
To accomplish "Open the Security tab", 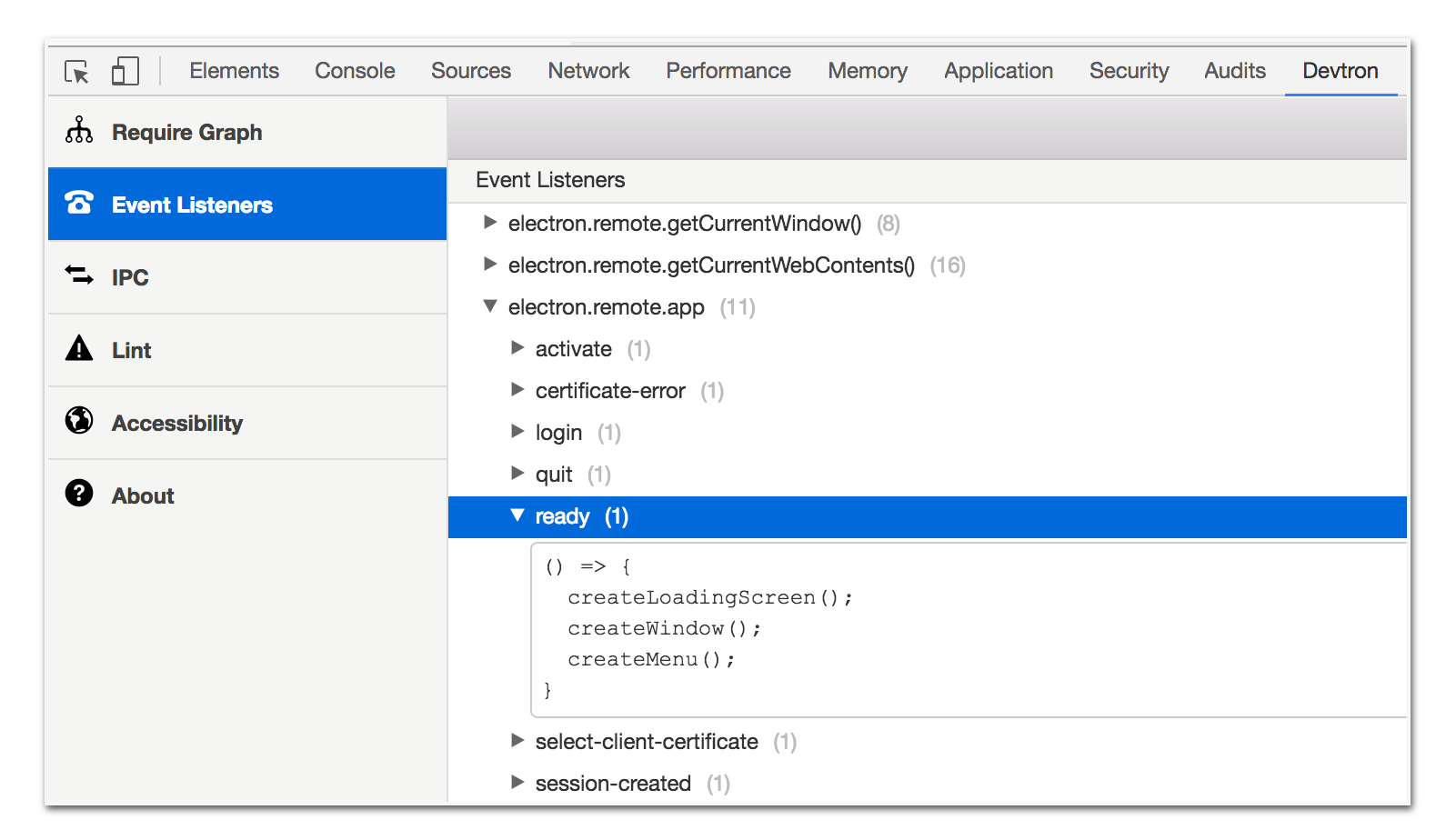I will (x=1129, y=71).
